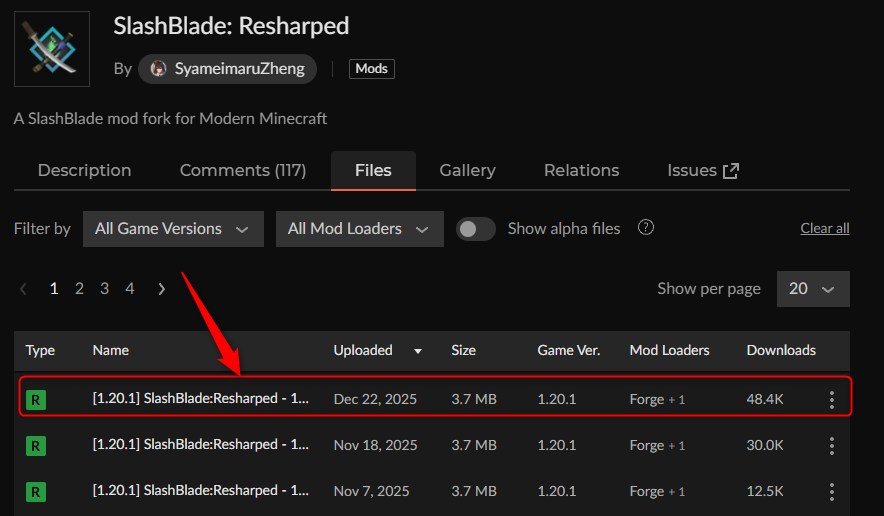The height and width of the screenshot is (516, 884).
Task: Open the Gallery tab
Action: pos(467,170)
